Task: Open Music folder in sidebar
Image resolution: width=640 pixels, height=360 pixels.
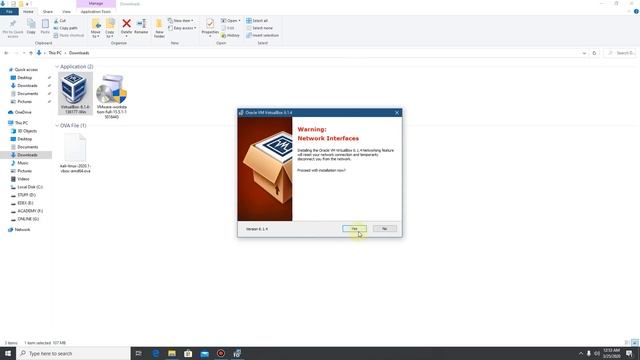Action: pyautogui.click(x=23, y=163)
